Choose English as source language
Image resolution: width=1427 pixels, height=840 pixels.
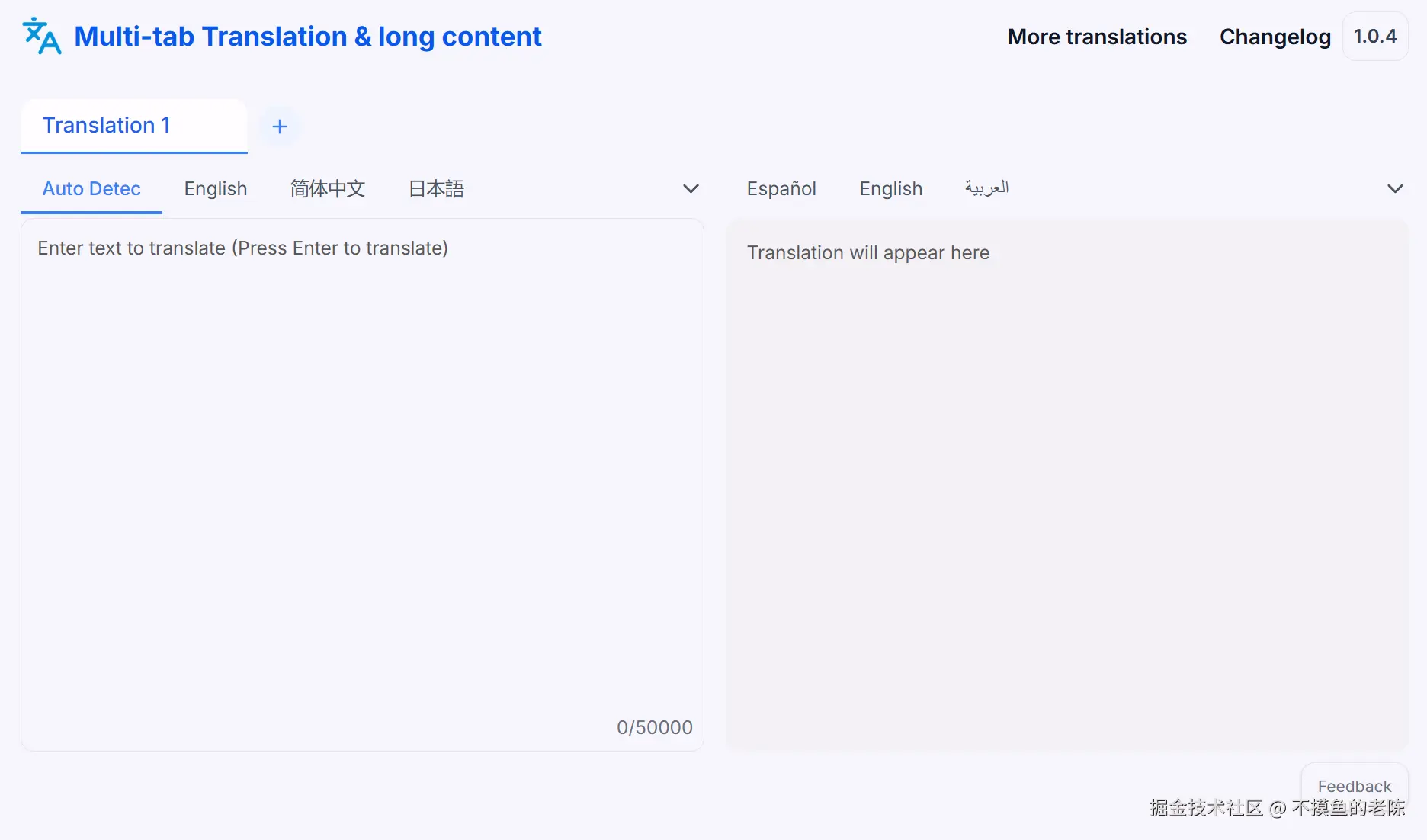216,188
